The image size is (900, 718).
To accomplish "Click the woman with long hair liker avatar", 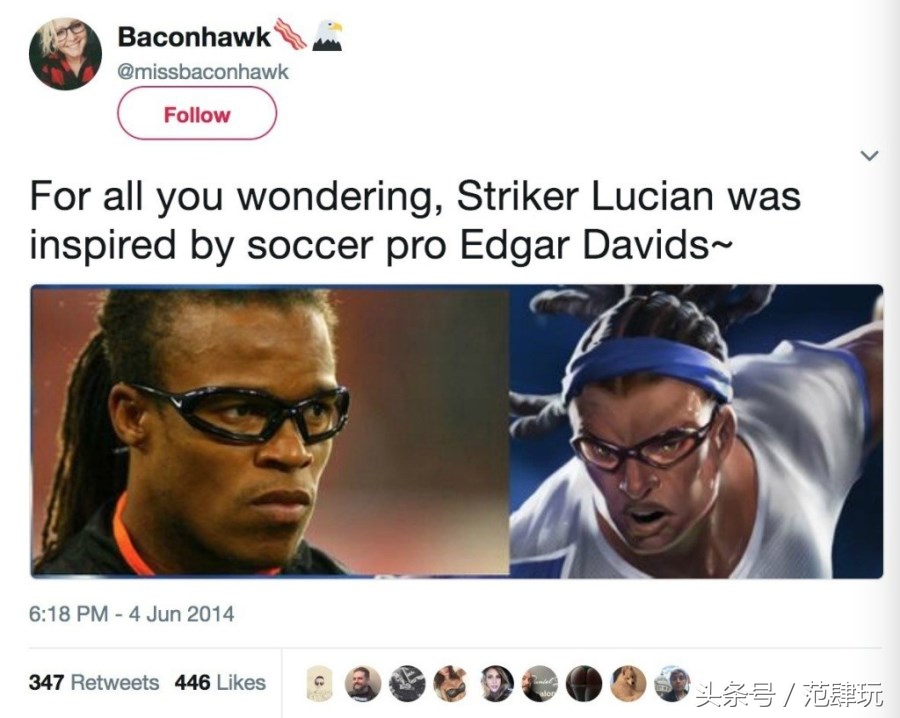I will (x=496, y=684).
